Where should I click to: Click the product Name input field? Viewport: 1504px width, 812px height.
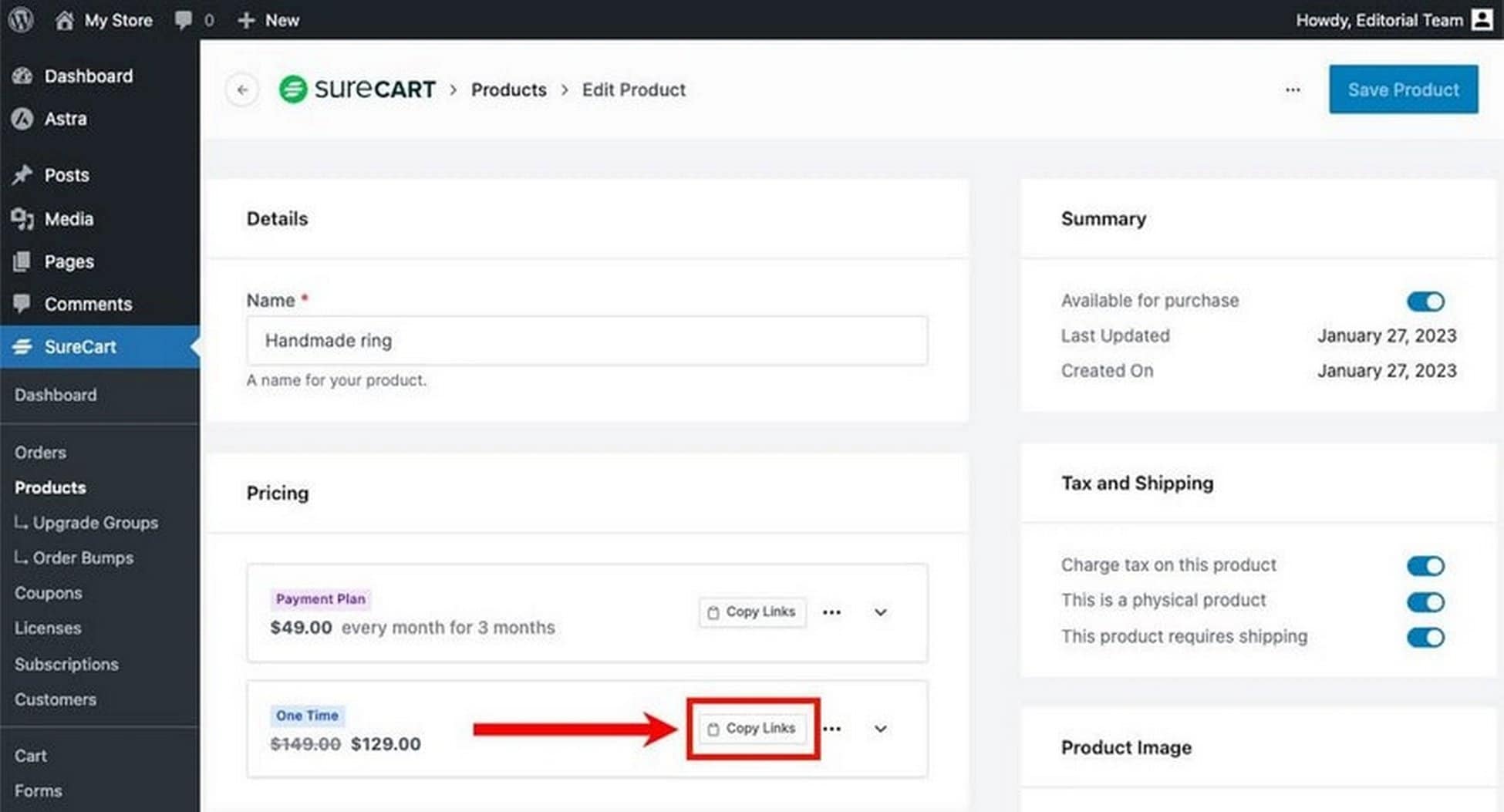coord(586,340)
